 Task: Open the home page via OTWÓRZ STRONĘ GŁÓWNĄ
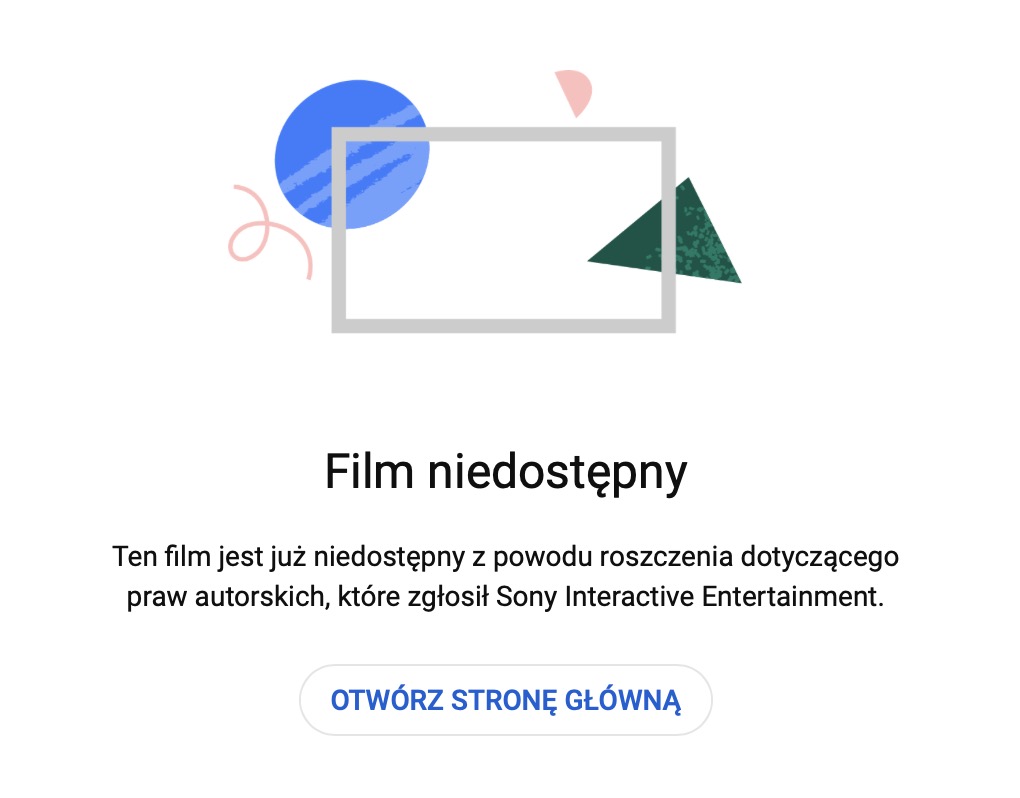(x=505, y=700)
